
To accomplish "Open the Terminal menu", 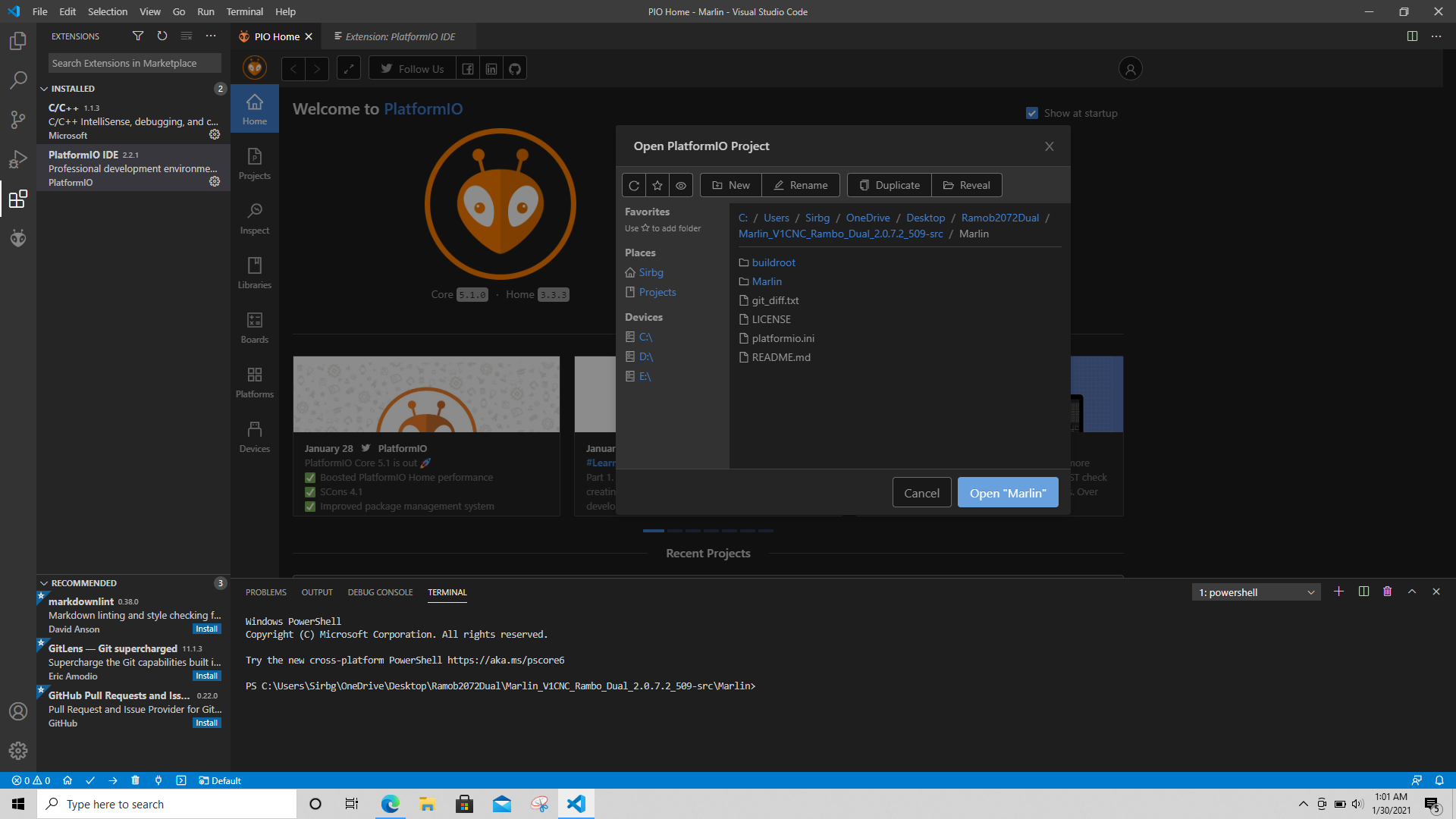I will 244,11.
